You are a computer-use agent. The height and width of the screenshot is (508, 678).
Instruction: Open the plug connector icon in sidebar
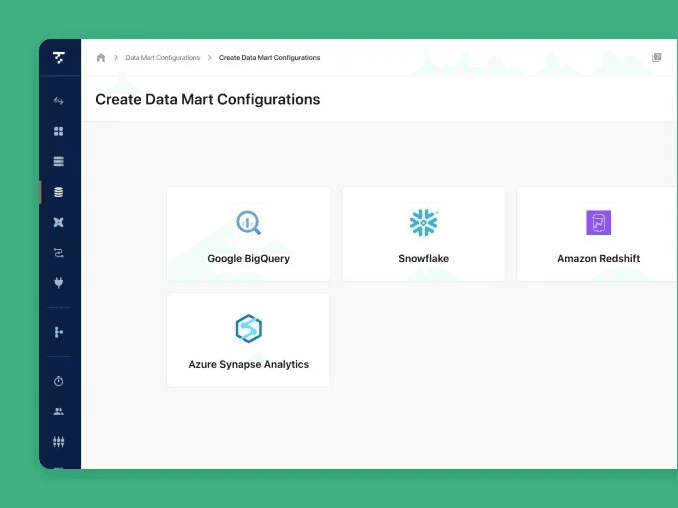click(58, 283)
